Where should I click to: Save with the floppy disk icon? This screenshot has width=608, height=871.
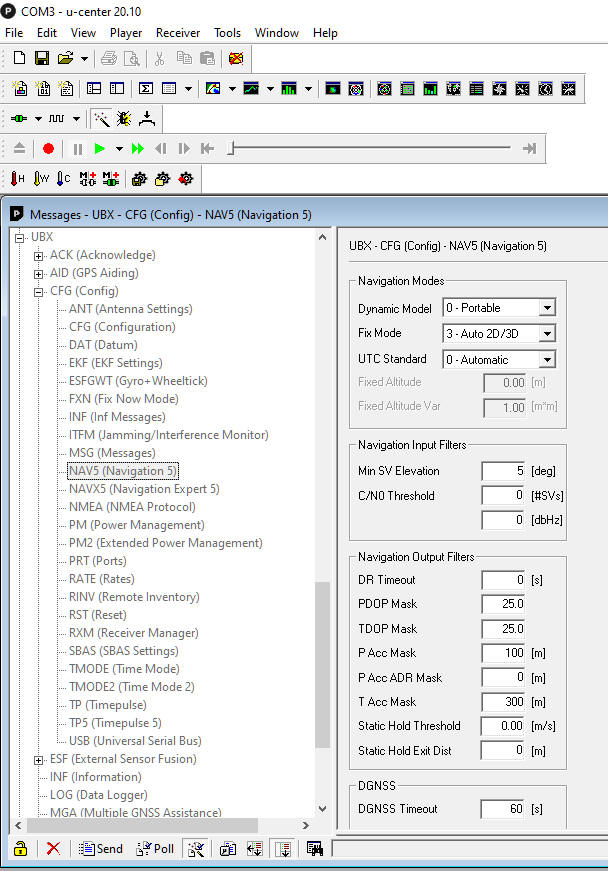coord(42,58)
